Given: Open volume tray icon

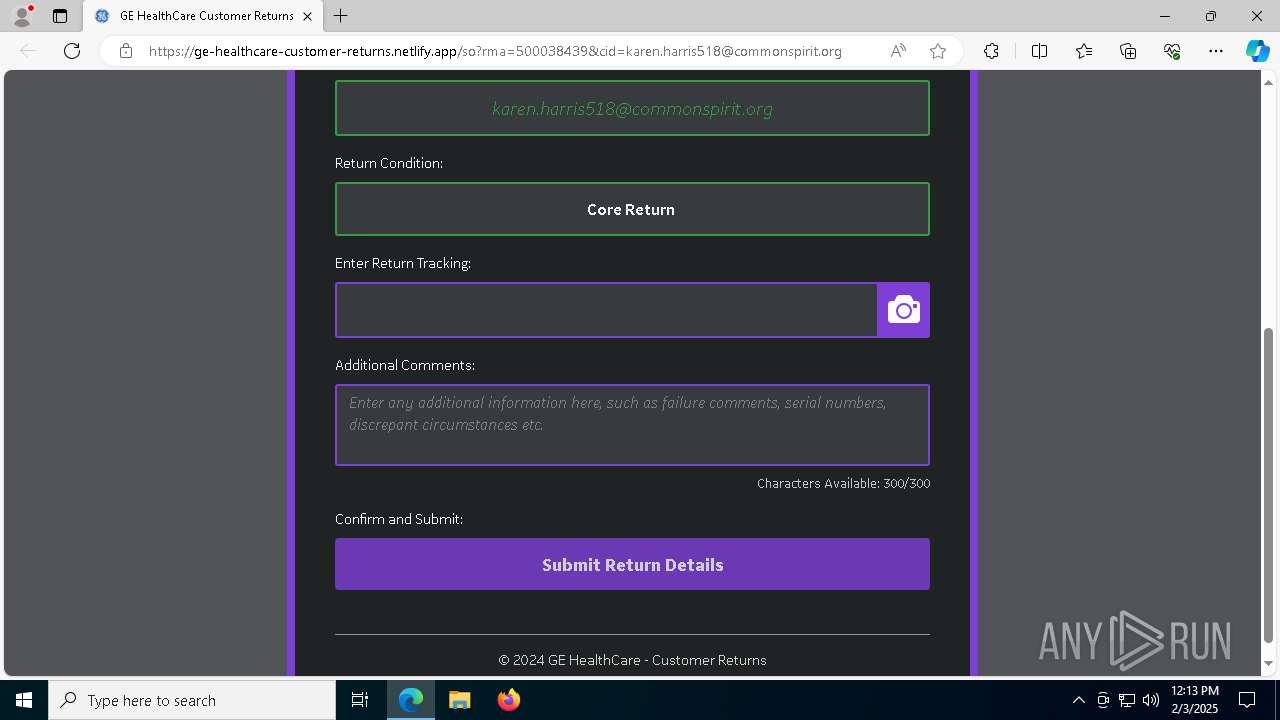Looking at the screenshot, I should [x=1151, y=700].
